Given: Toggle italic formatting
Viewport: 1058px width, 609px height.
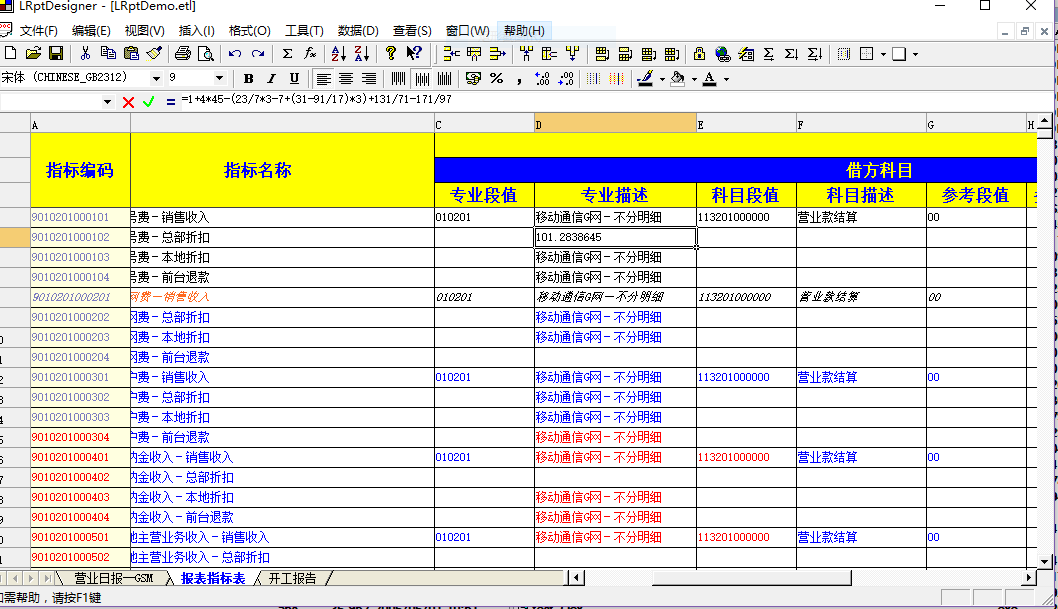Looking at the screenshot, I should [x=271, y=78].
